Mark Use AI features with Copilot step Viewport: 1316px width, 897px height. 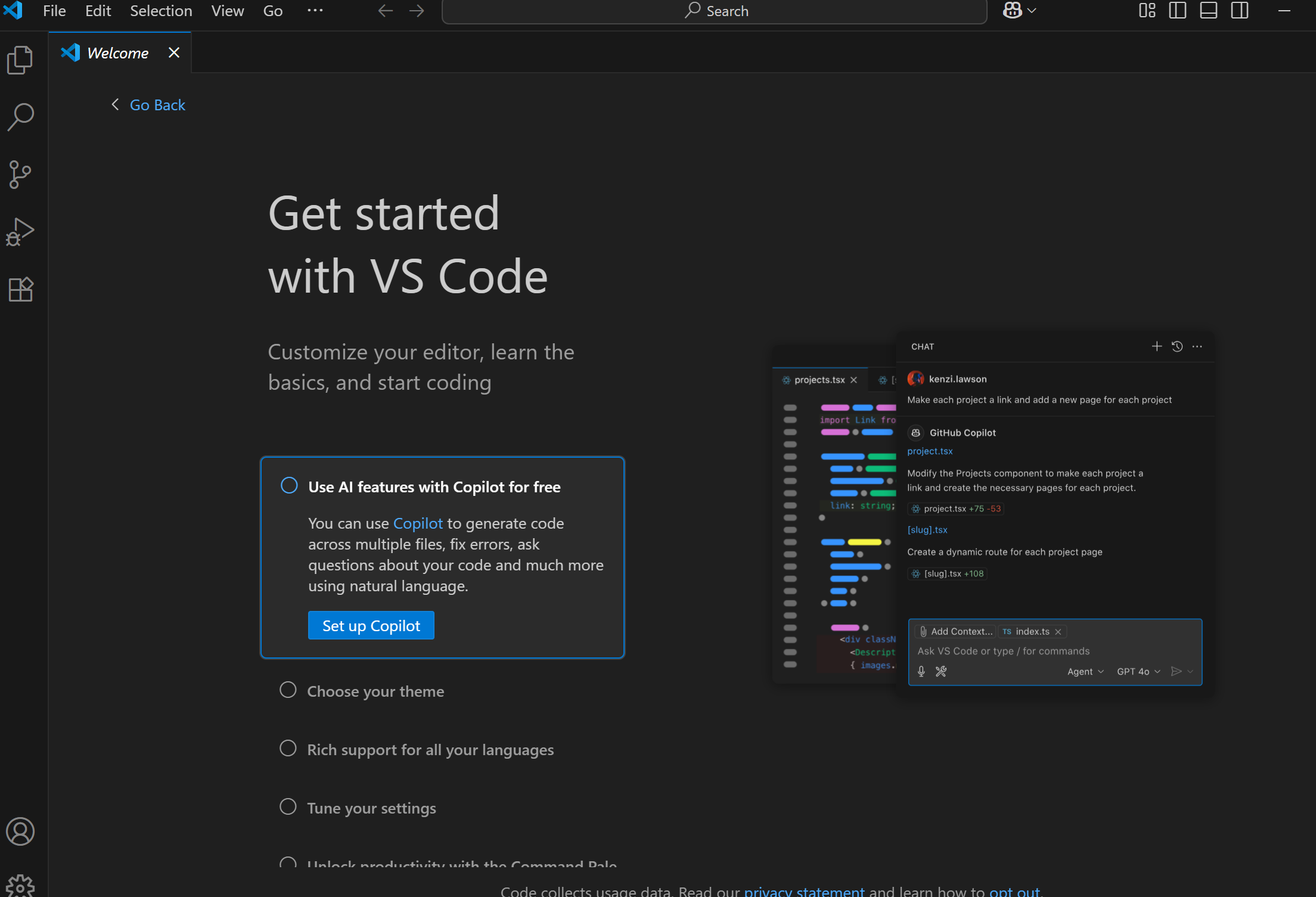point(289,485)
